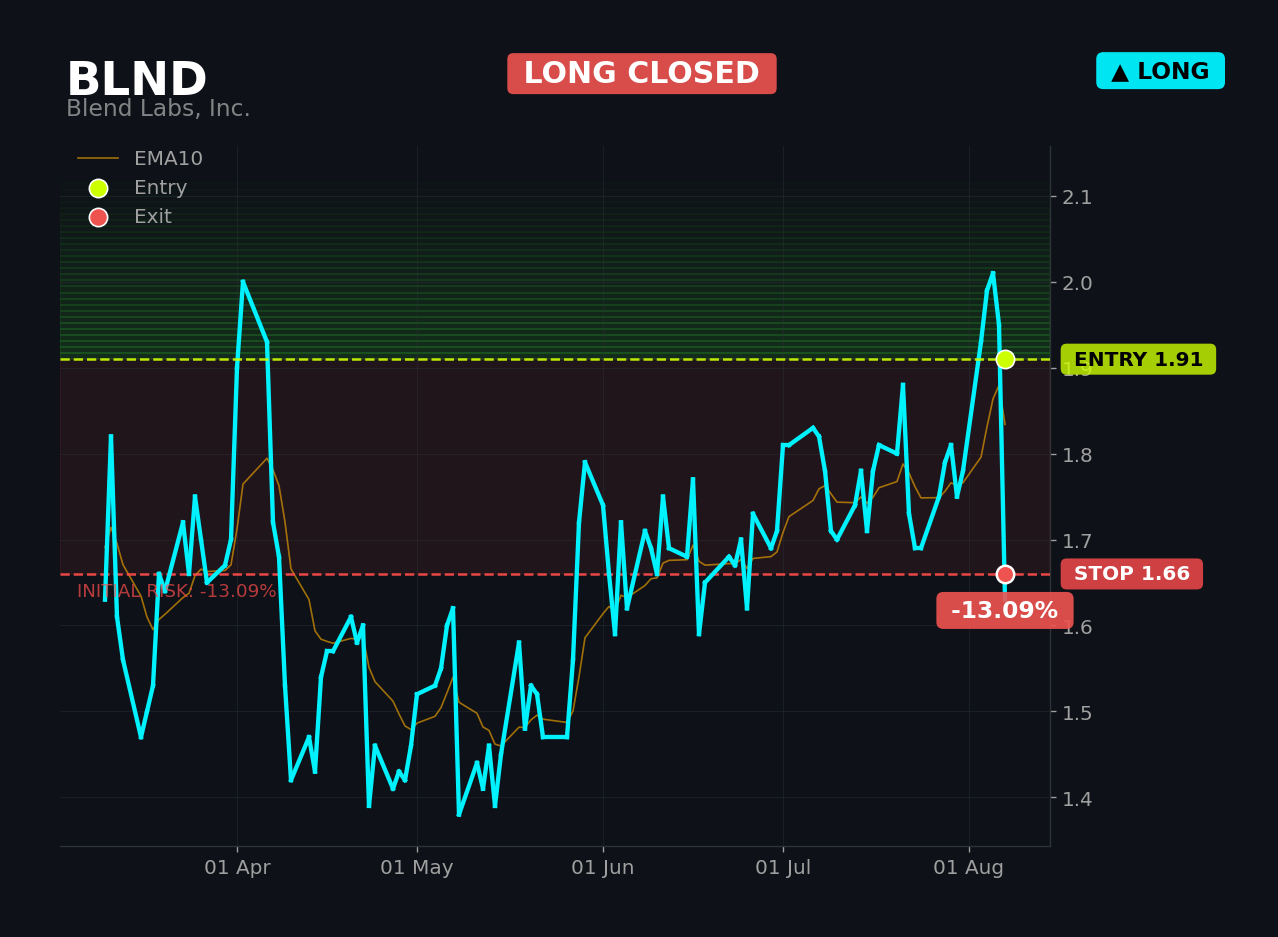
Task: Click the 2.1 price axis label
Action: pyautogui.click(x=1077, y=197)
